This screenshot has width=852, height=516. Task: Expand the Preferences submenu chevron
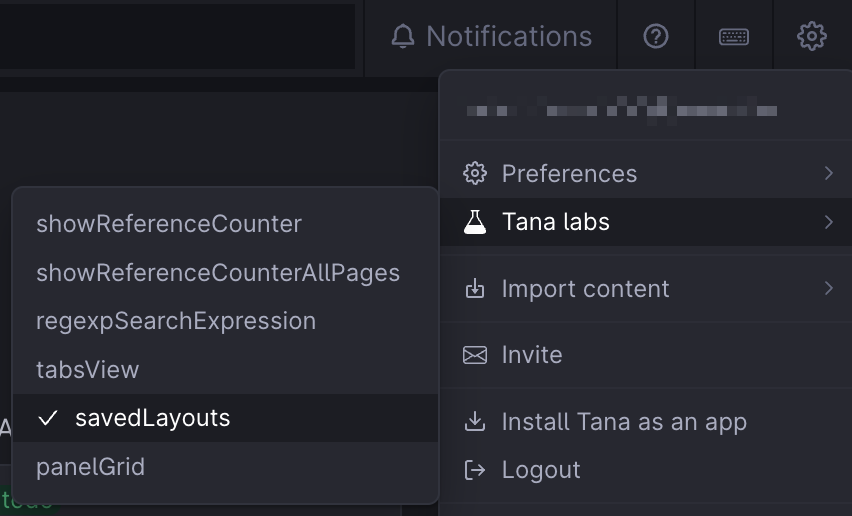[x=829, y=173]
